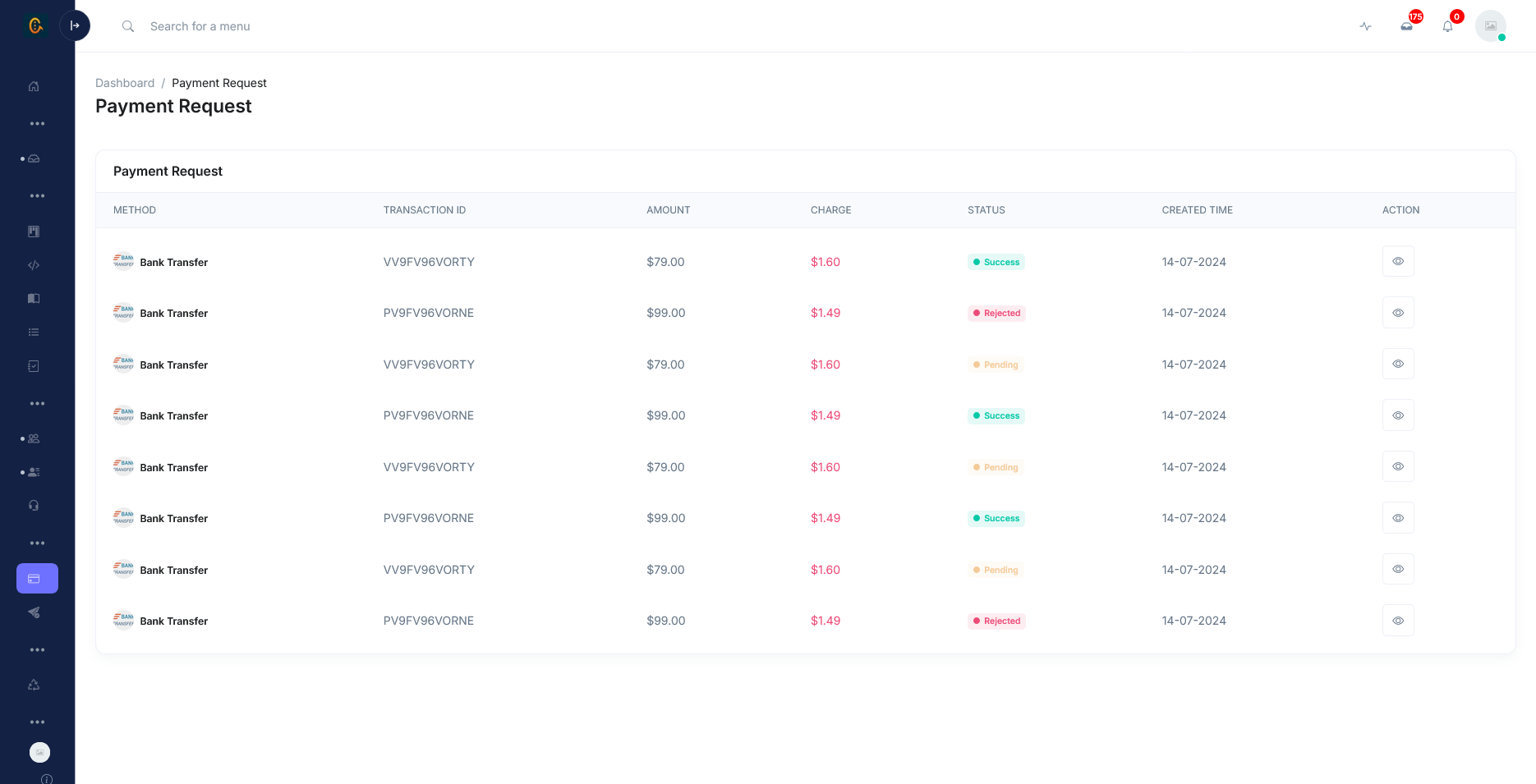Open the book sidebar icon
The height and width of the screenshot is (784, 1536).
point(34,299)
